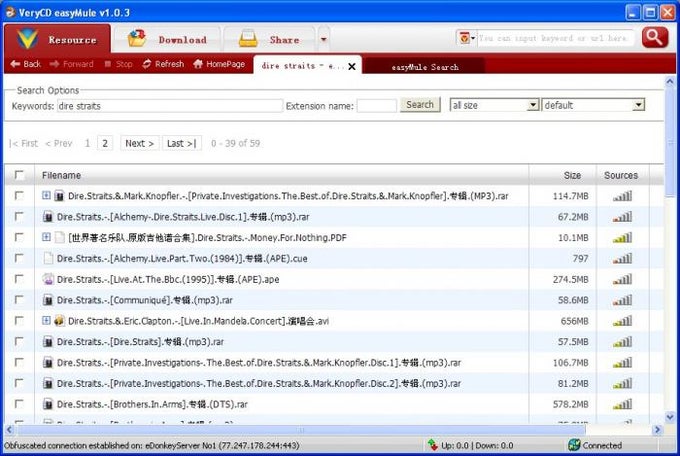This screenshot has height=456, width=680.
Task: Check the Private.Investigations Disc.2 row
Action: [19, 383]
